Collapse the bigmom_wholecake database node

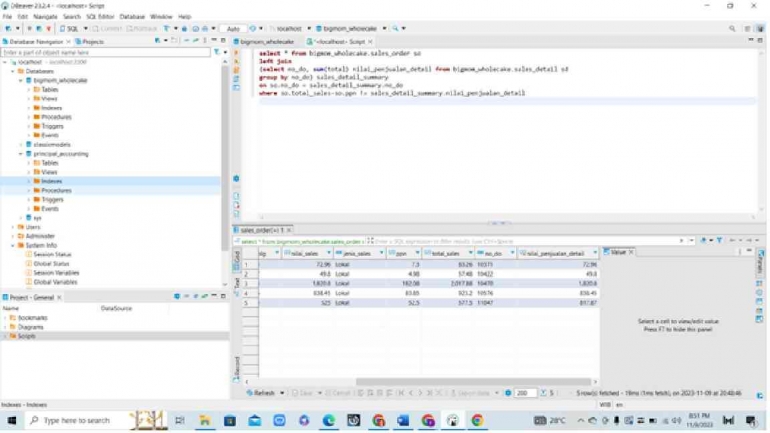(x=21, y=81)
